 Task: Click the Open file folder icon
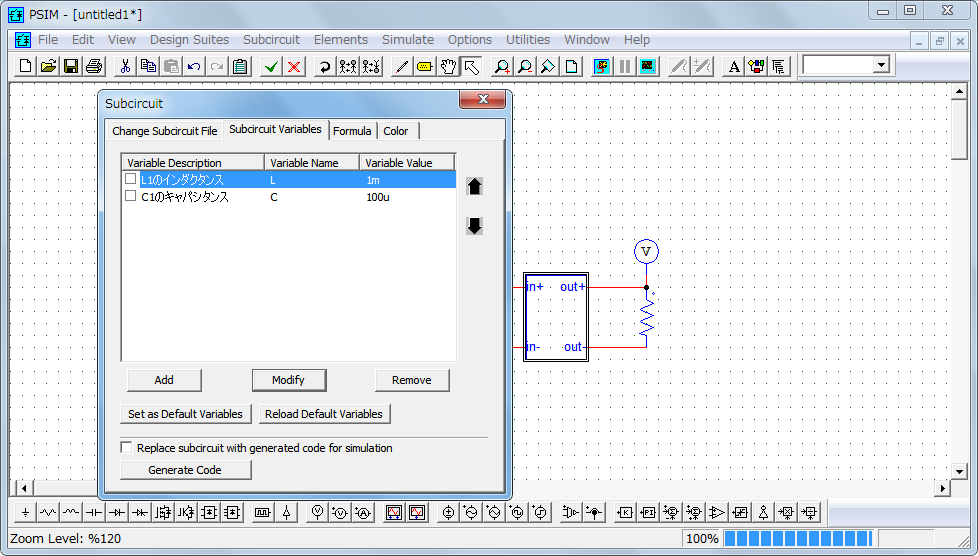pyautogui.click(x=48, y=66)
